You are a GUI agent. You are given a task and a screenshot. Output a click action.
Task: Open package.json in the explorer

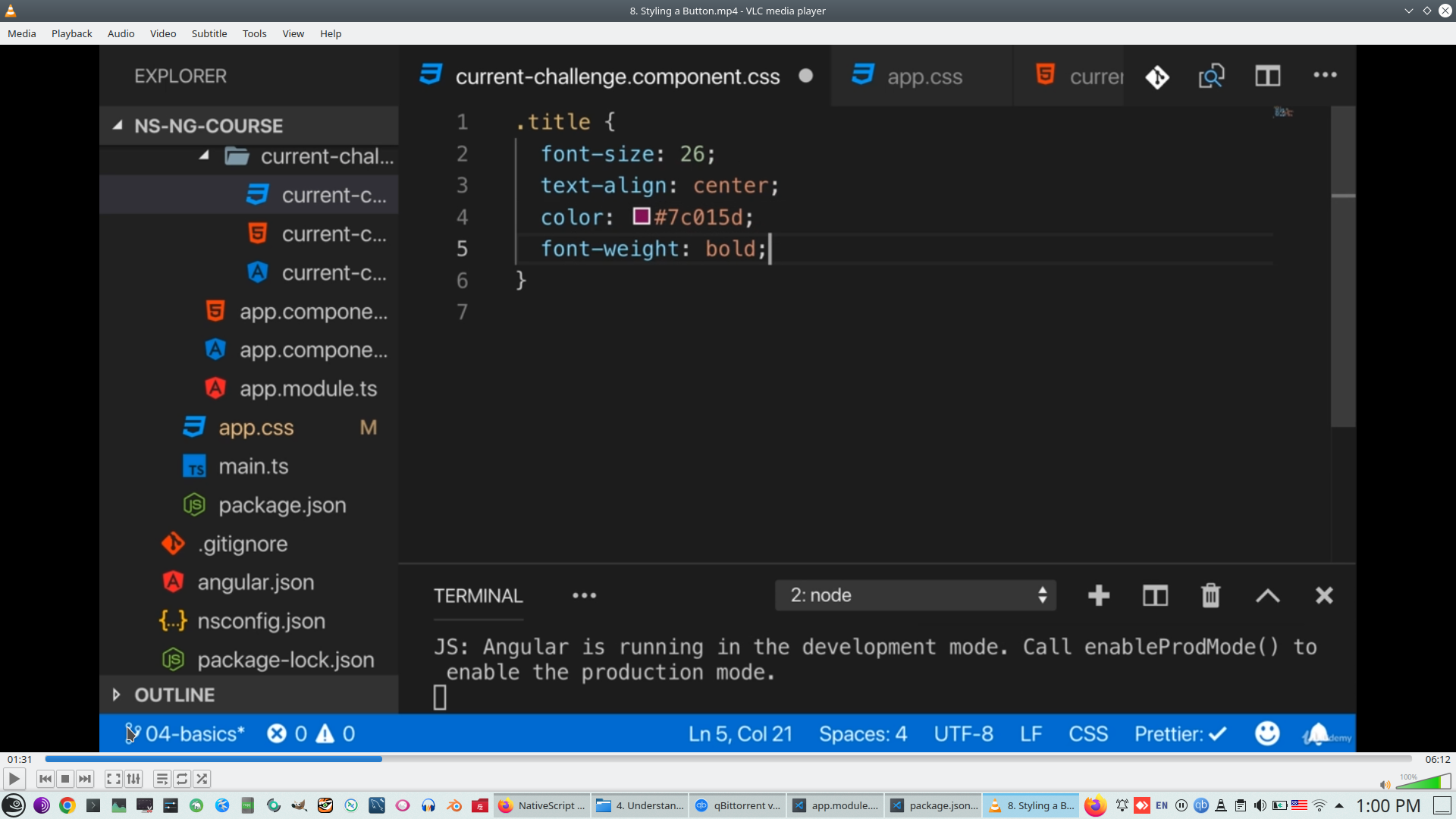tap(282, 506)
